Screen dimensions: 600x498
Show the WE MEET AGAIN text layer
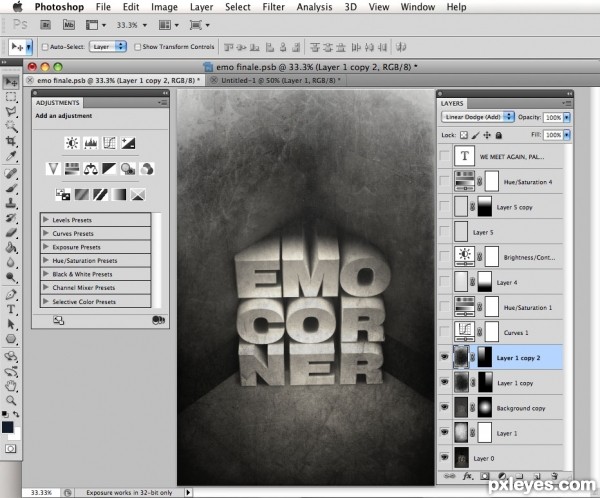coord(444,156)
